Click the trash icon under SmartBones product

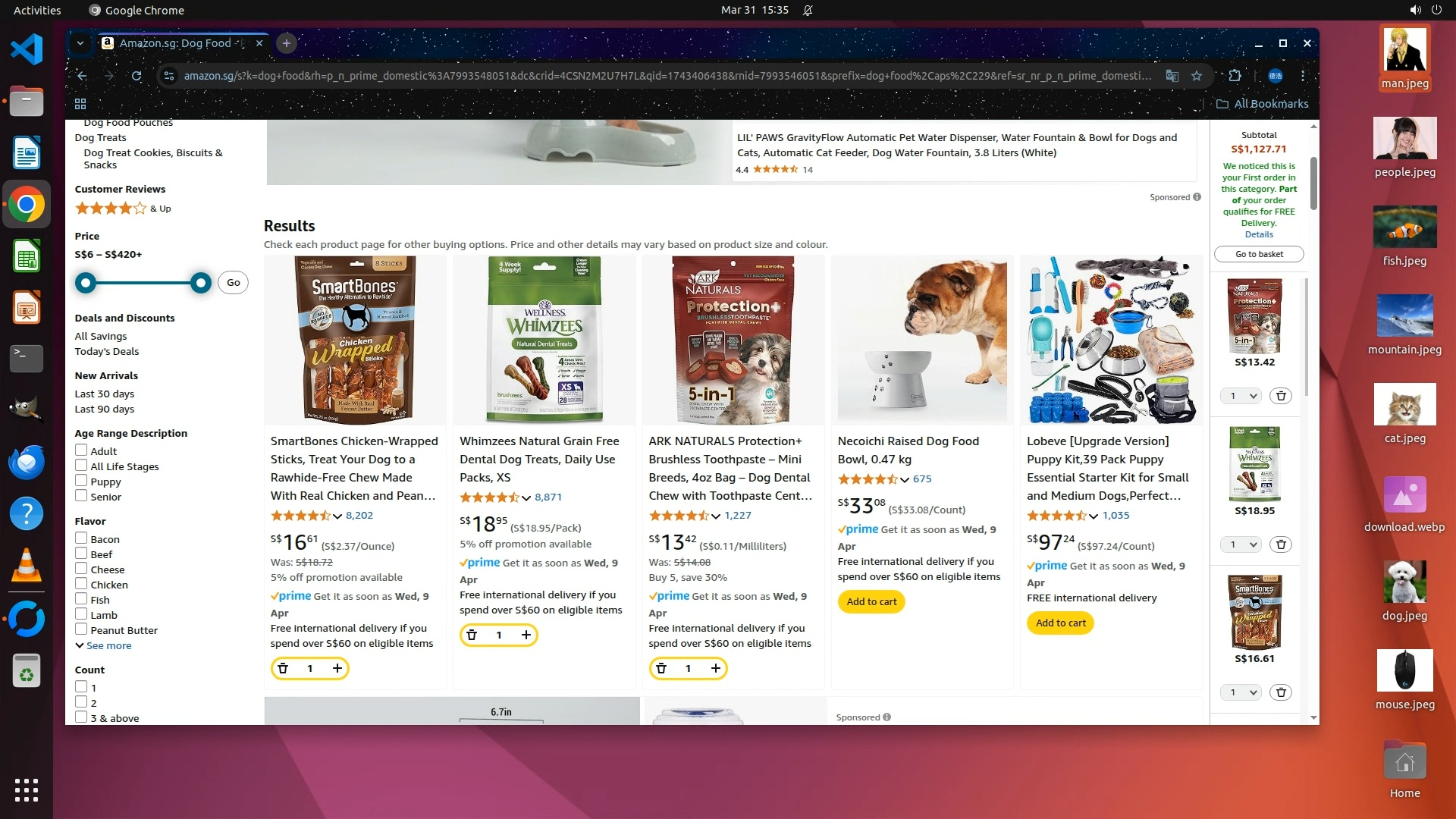[x=283, y=668]
